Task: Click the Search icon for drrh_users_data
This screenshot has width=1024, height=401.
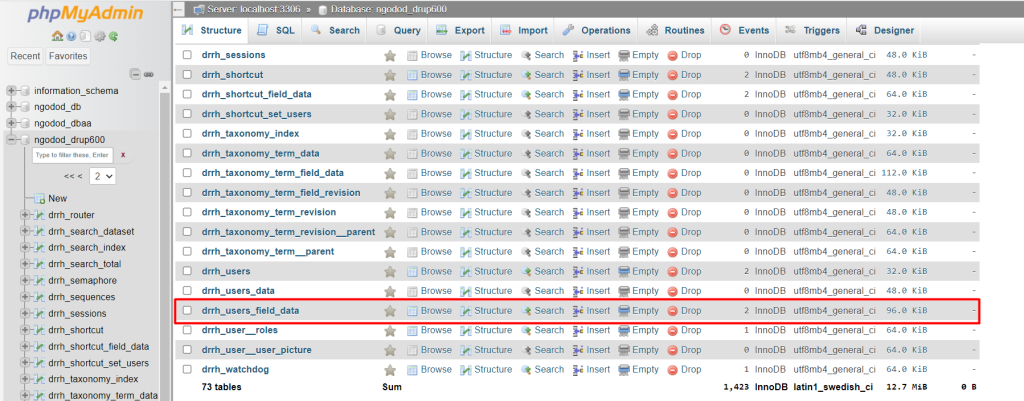Action: click(526, 291)
